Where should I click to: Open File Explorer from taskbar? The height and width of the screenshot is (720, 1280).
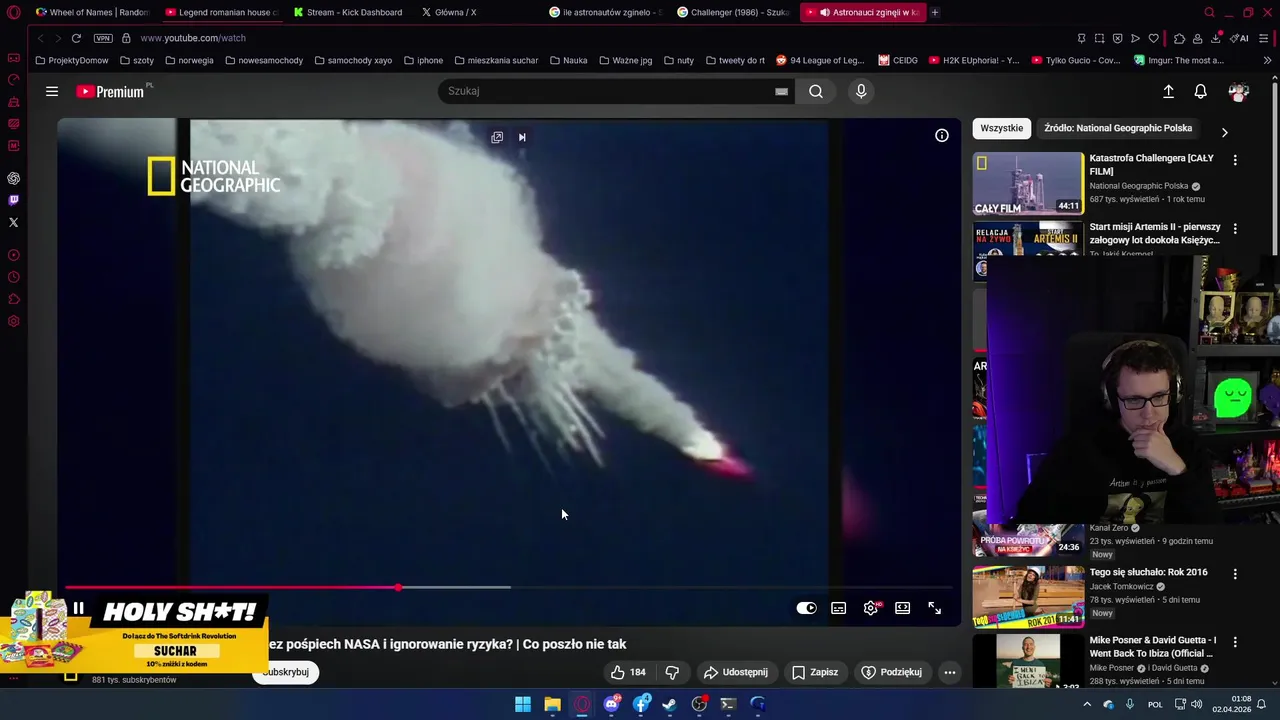[x=552, y=704]
